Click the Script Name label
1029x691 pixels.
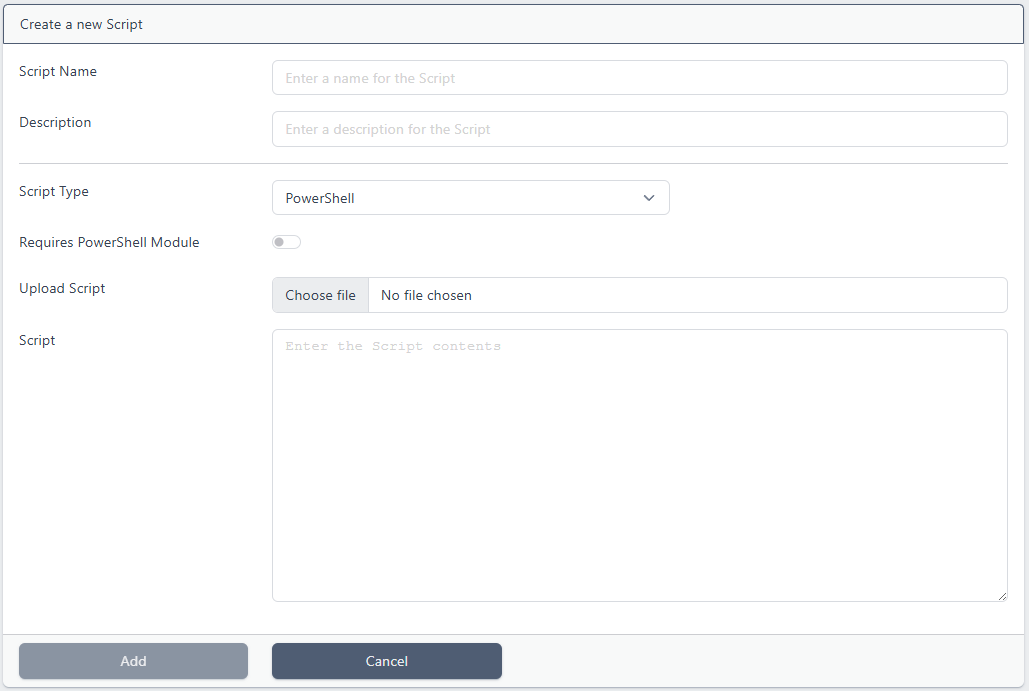[58, 71]
